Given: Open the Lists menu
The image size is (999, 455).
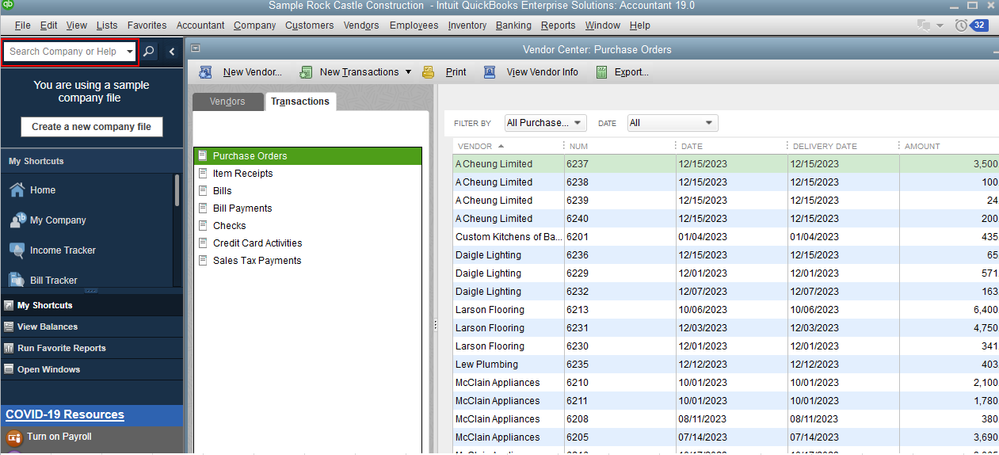Looking at the screenshot, I should [107, 25].
